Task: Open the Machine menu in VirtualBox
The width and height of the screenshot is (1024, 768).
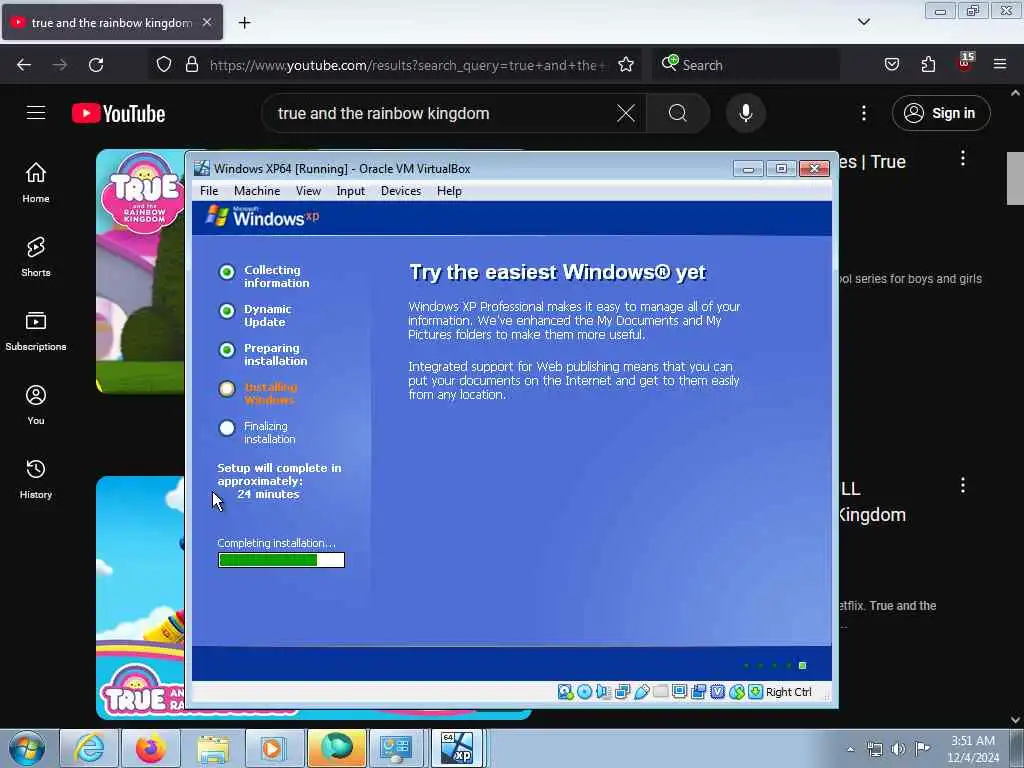Action: 257,191
